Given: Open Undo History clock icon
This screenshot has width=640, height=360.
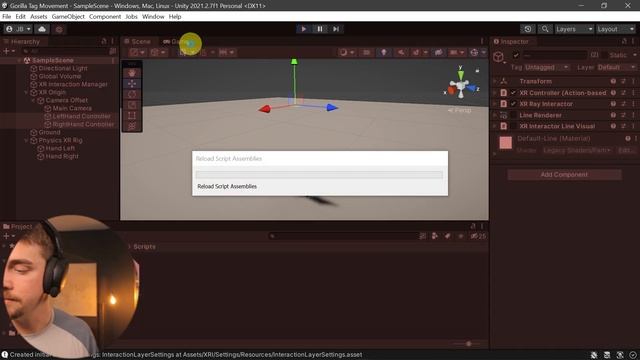Looking at the screenshot, I should pos(528,29).
